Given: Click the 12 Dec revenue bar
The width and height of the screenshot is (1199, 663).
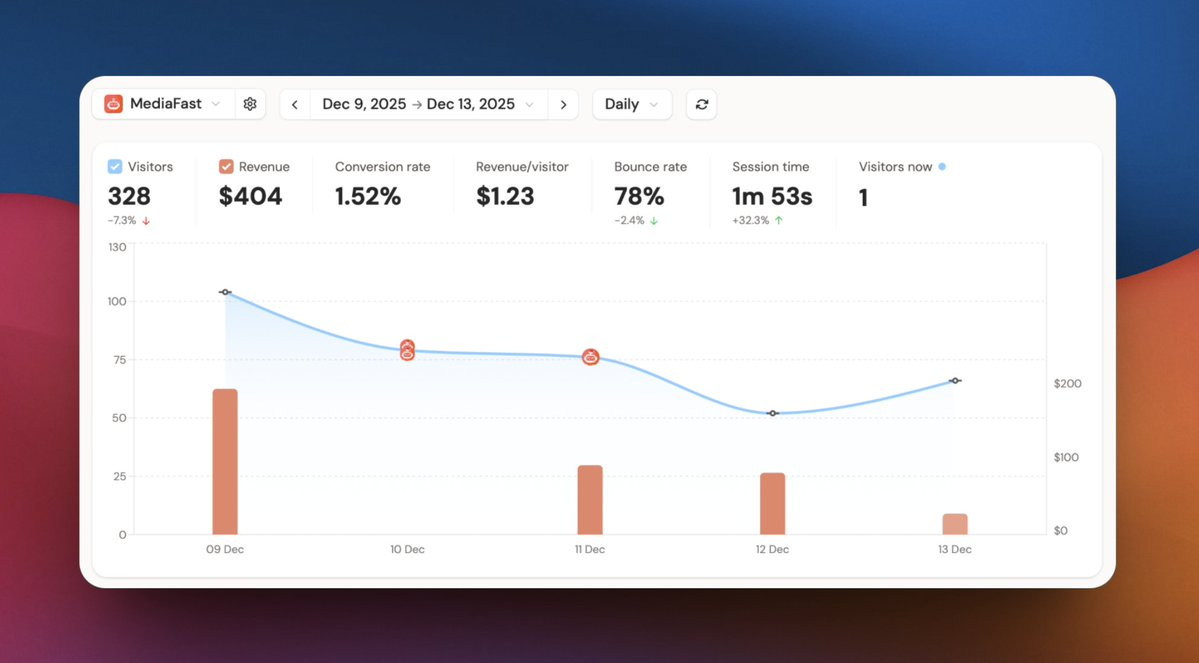Looking at the screenshot, I should (772, 503).
